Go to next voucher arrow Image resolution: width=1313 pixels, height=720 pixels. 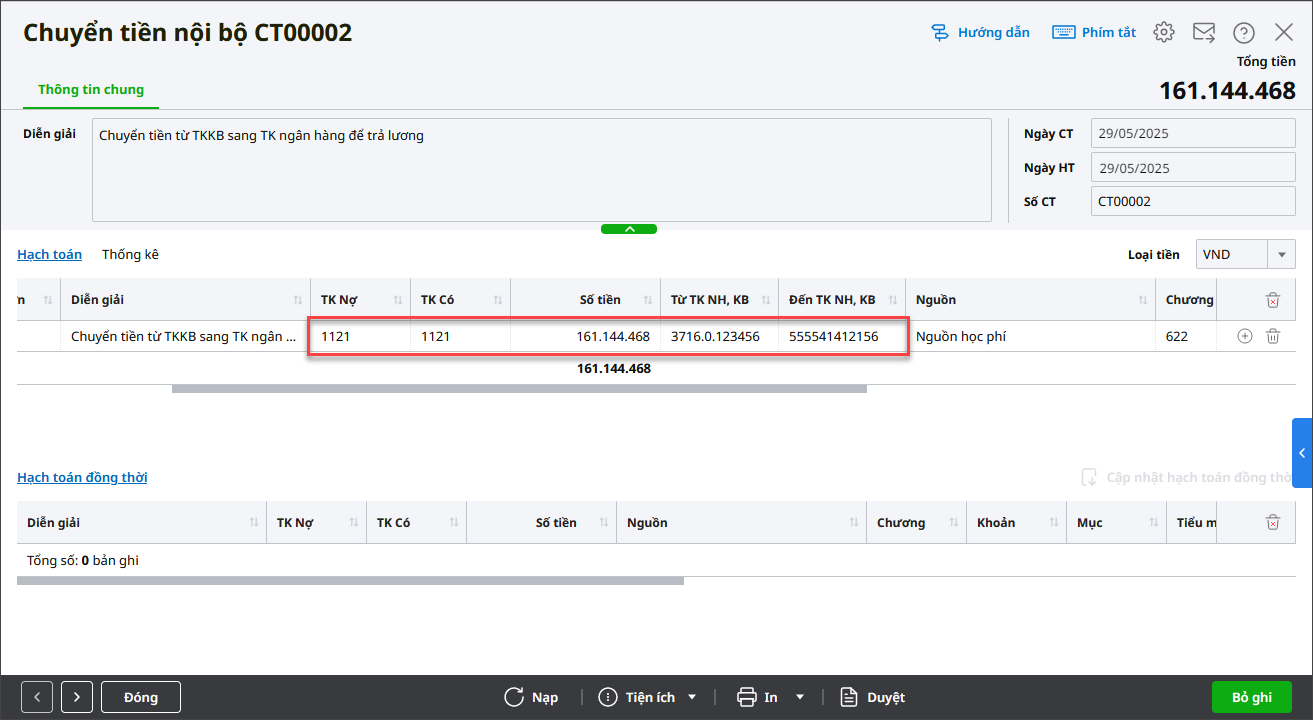77,697
